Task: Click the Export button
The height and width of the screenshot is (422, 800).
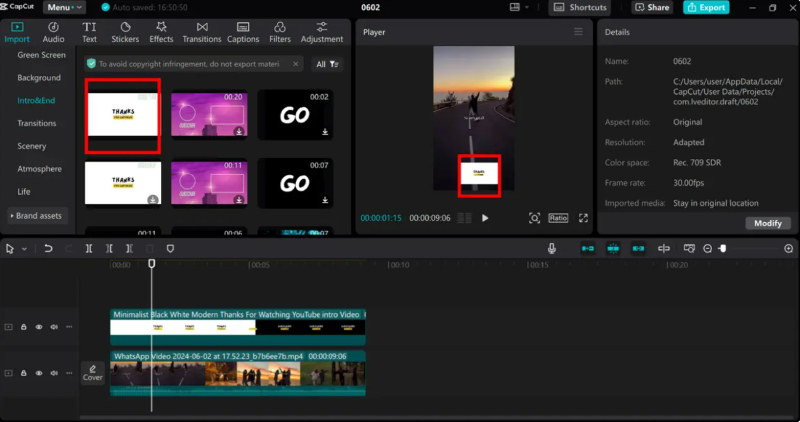Action: (x=706, y=7)
